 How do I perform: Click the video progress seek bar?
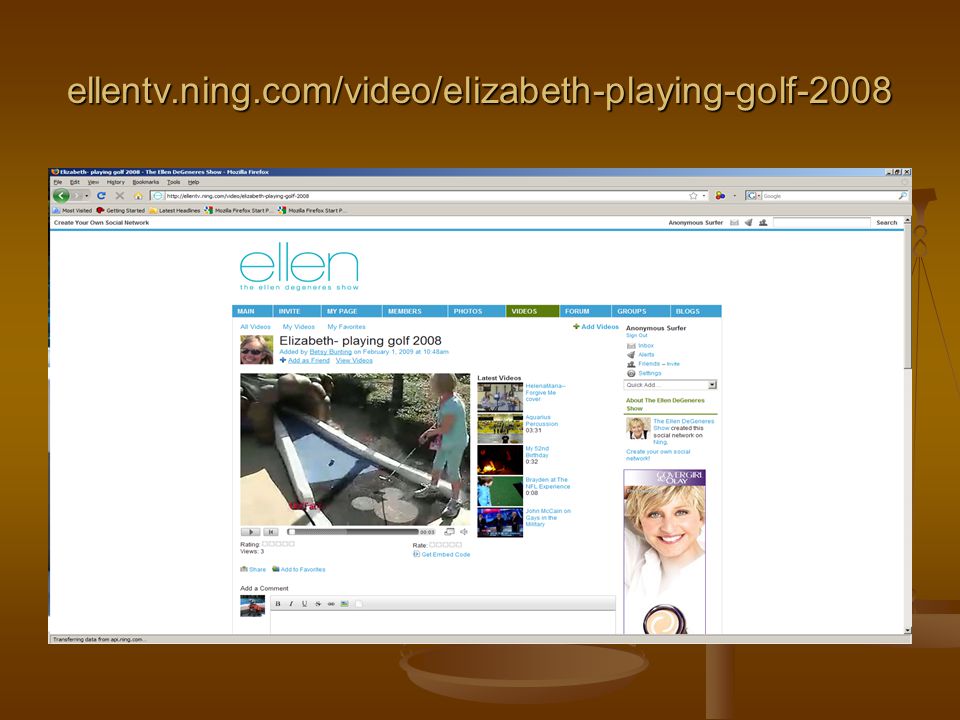(353, 532)
